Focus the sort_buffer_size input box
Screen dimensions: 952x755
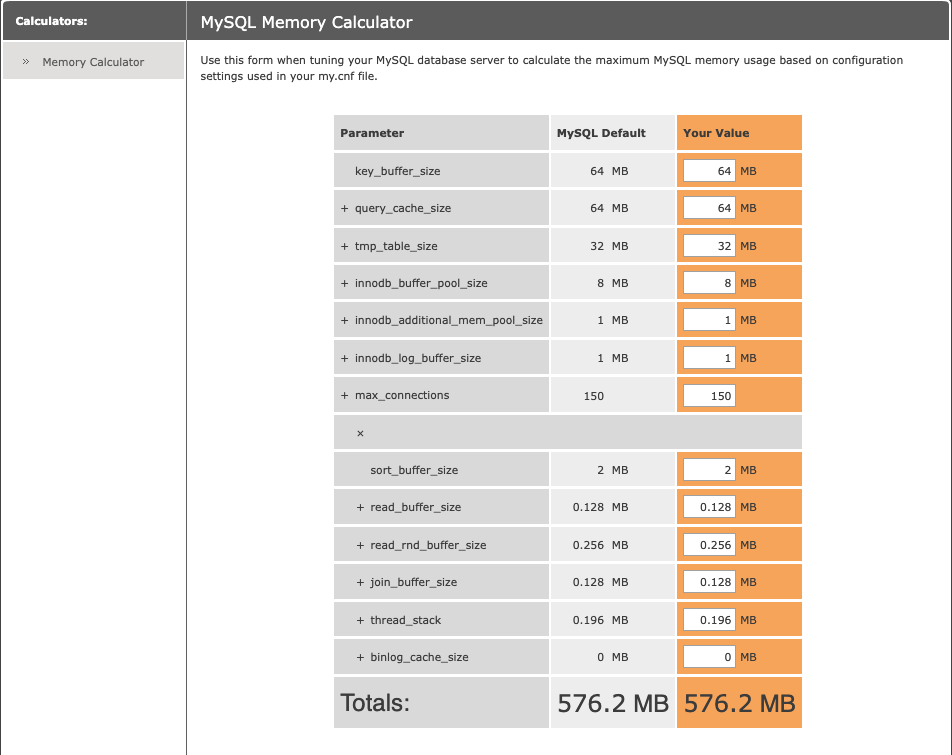pyautogui.click(x=709, y=470)
